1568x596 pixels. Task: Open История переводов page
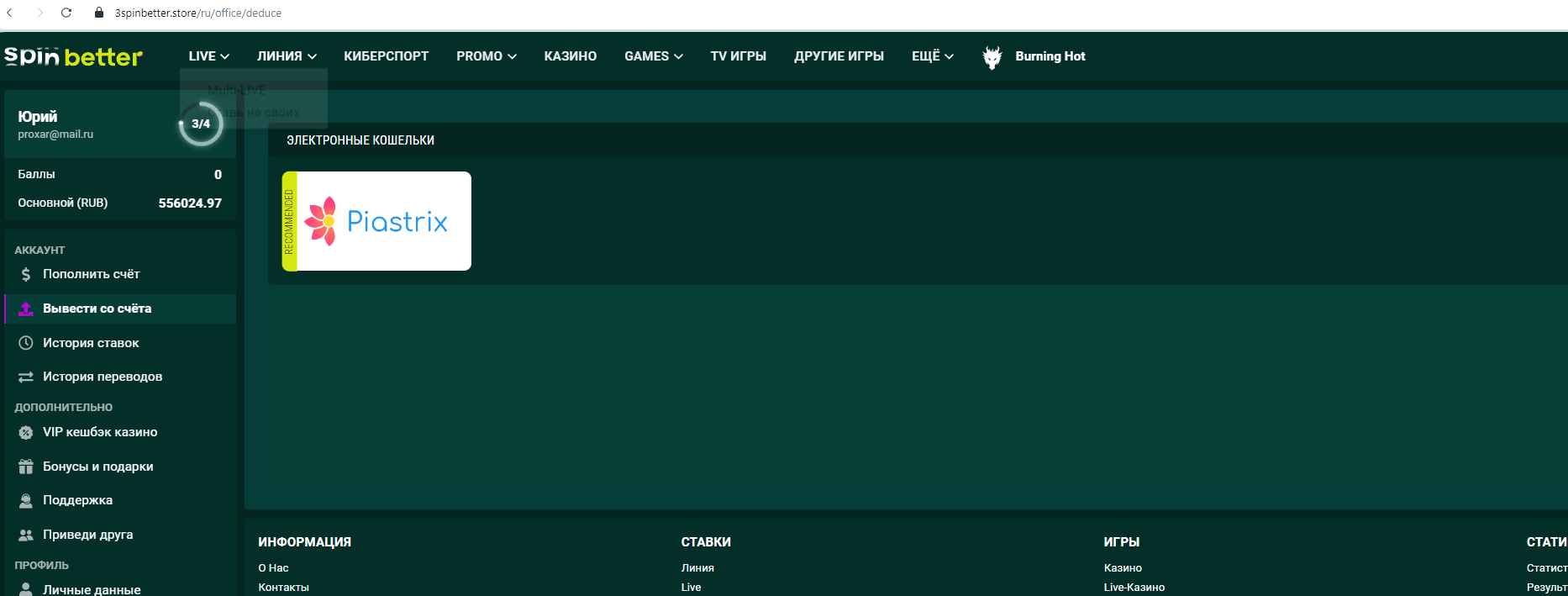tap(120, 377)
